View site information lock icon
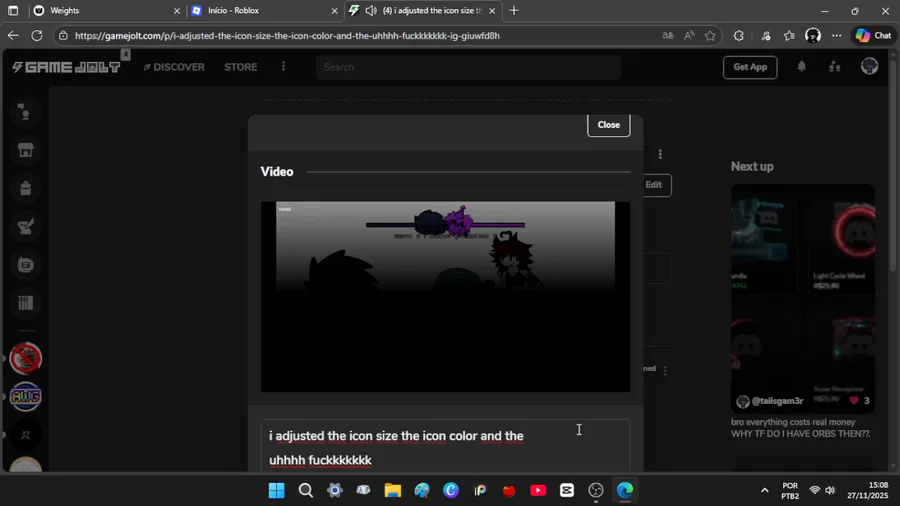900x506 pixels. [63, 36]
